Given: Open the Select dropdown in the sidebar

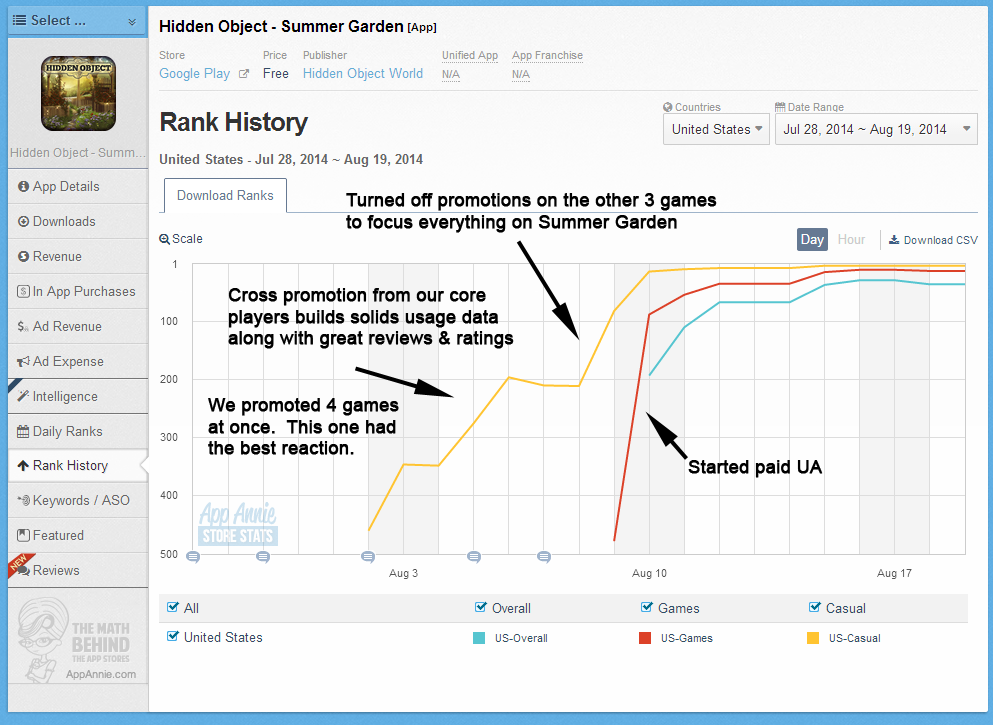Looking at the screenshot, I should [x=77, y=21].
